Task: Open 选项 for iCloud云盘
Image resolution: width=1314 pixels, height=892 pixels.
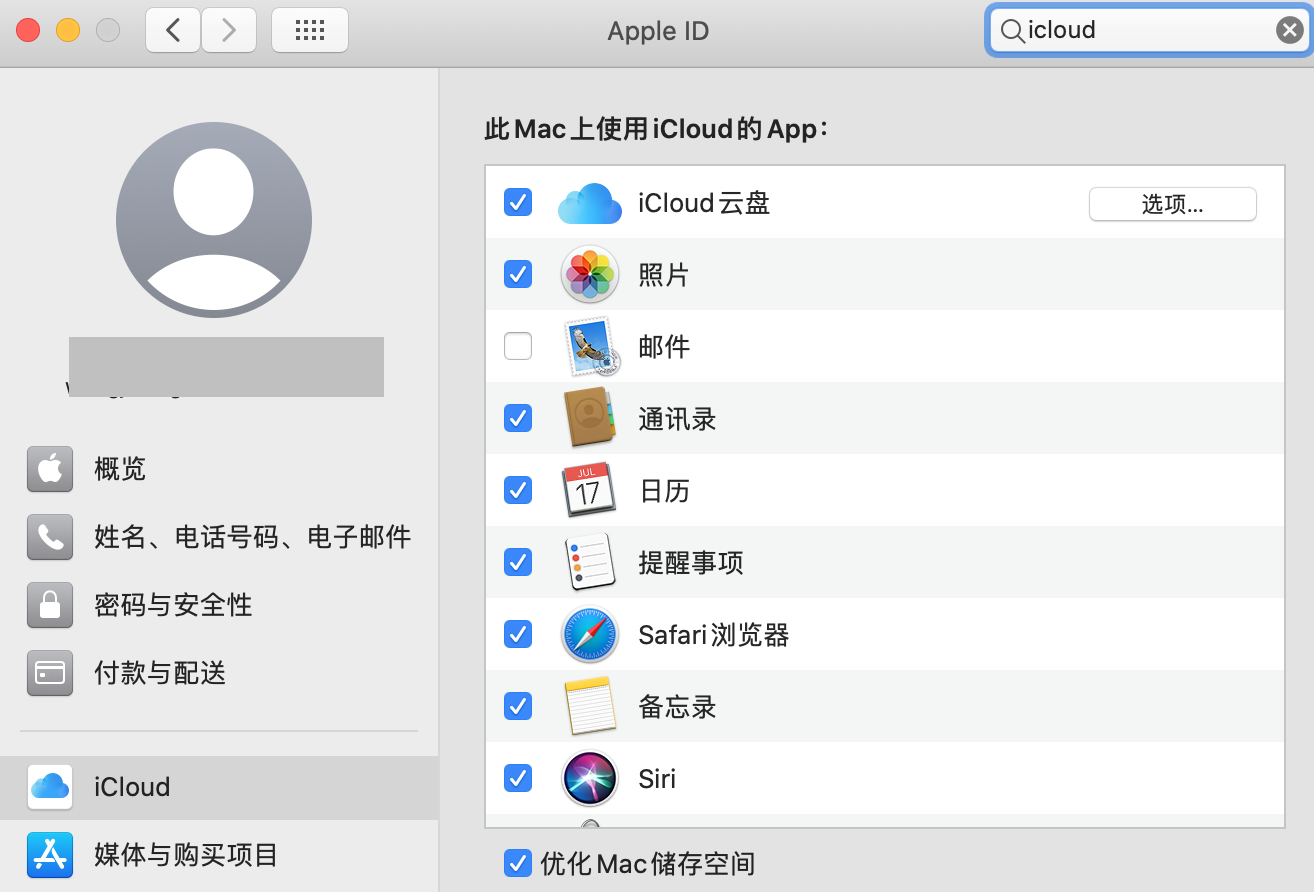Action: pos(1172,204)
